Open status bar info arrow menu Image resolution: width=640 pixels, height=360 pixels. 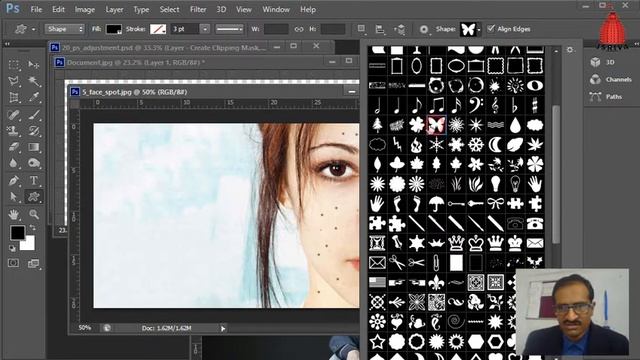point(223,328)
